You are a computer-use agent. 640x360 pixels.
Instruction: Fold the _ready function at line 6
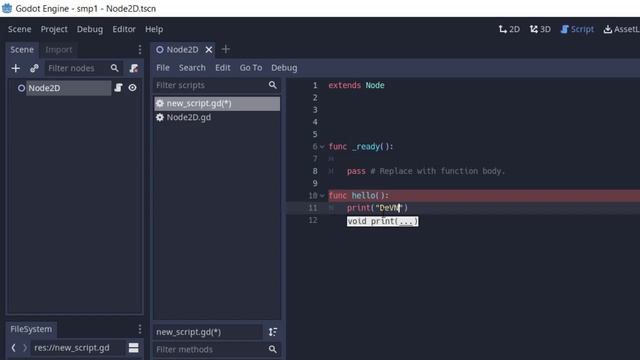(x=322, y=147)
